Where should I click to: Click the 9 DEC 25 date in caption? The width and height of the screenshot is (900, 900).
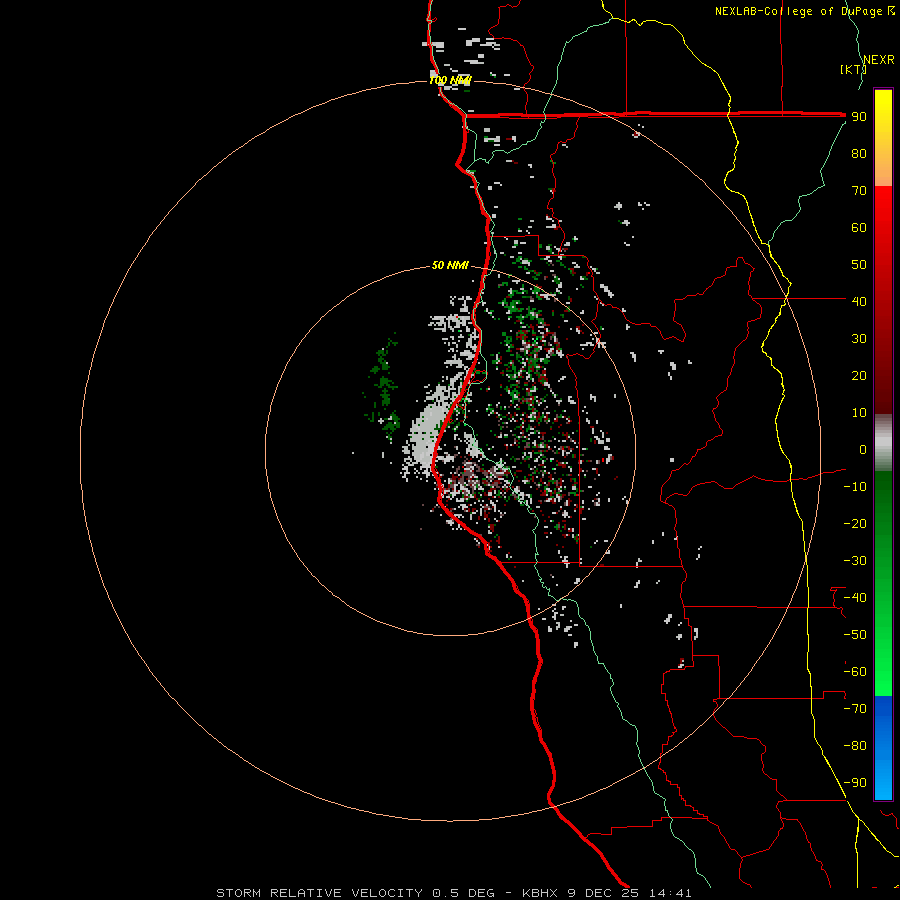[x=603, y=893]
